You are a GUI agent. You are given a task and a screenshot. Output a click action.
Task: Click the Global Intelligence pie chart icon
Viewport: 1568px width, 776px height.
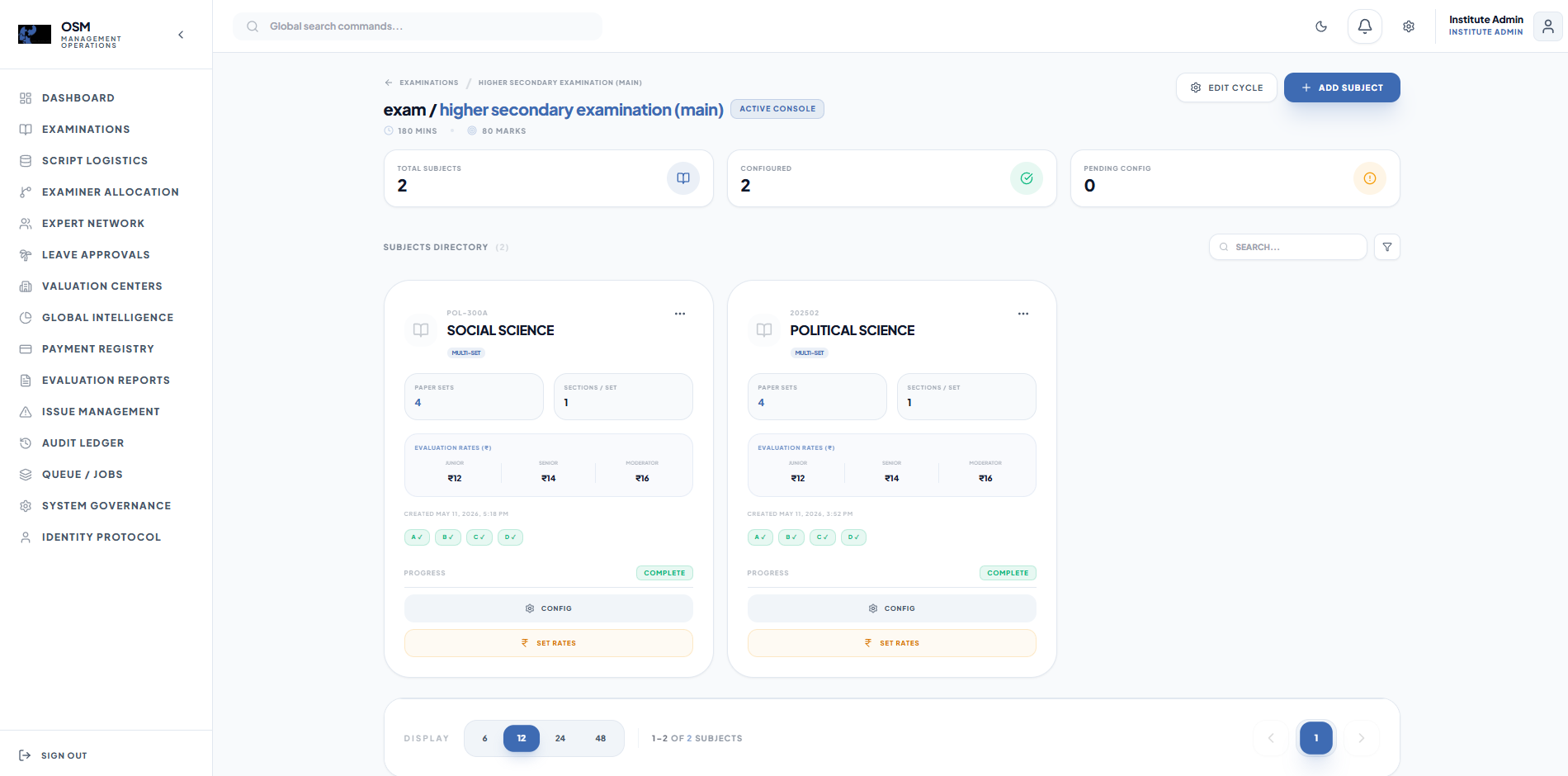tap(26, 318)
